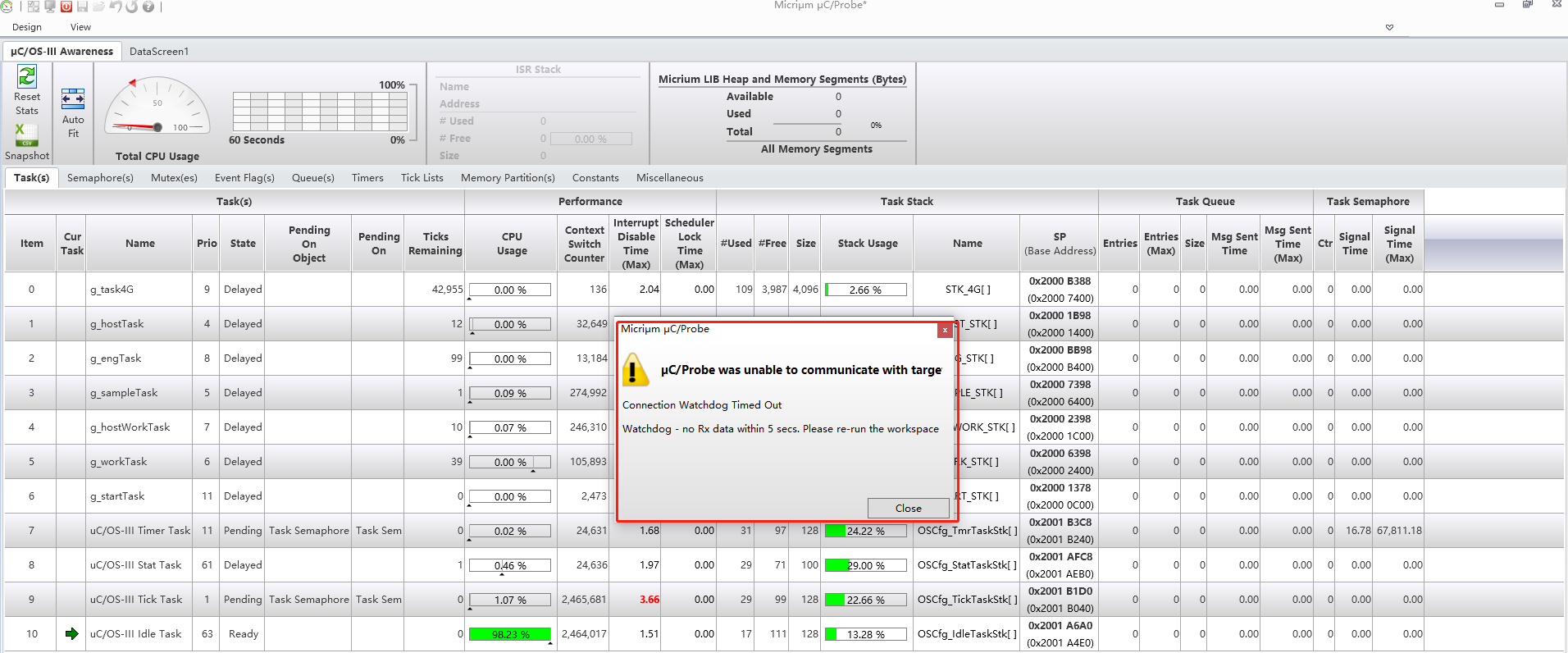
Task: Select the Event Flag(s) sub-tab
Action: tap(244, 177)
